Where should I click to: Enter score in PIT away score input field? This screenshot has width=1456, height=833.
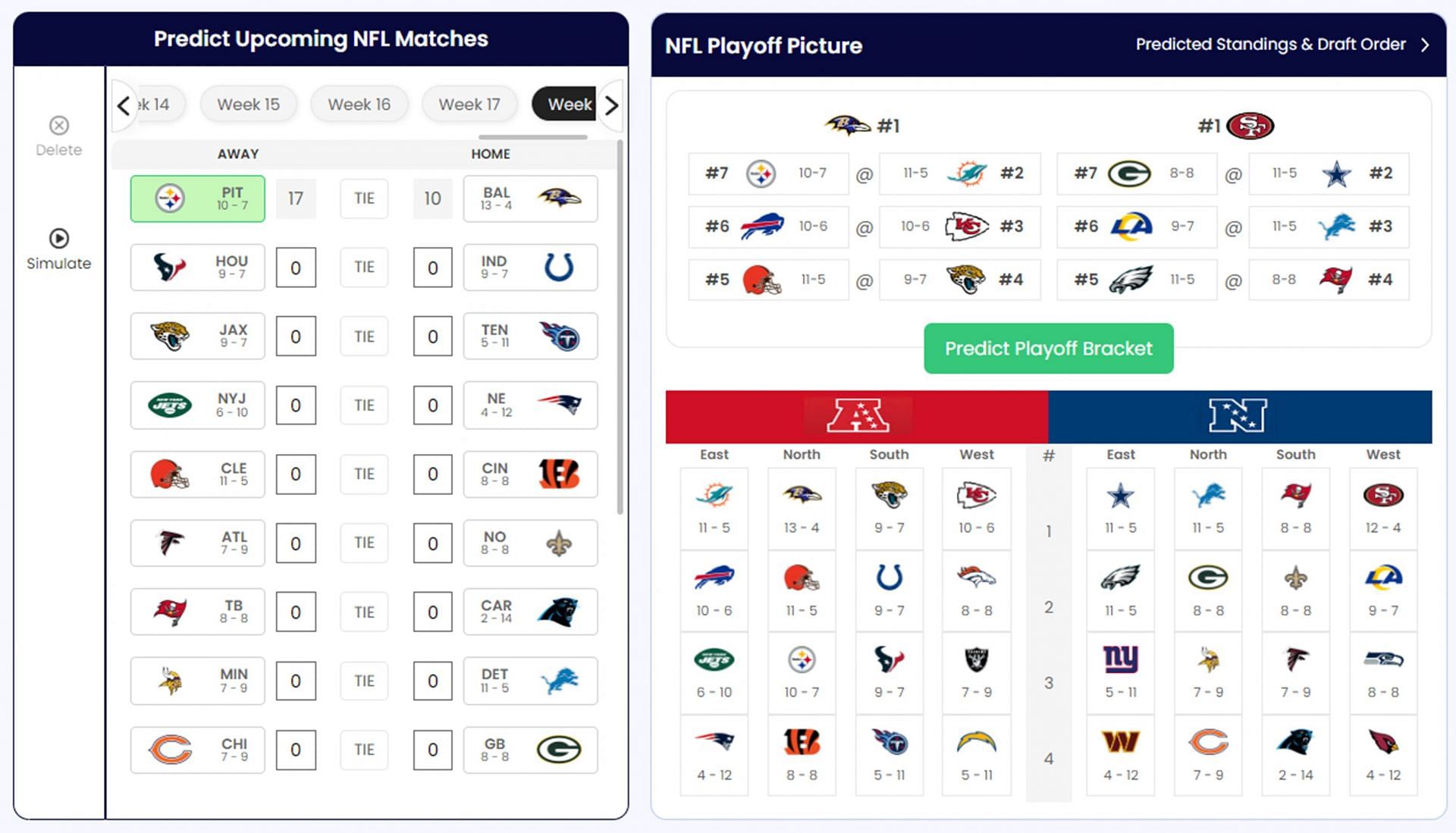click(297, 198)
